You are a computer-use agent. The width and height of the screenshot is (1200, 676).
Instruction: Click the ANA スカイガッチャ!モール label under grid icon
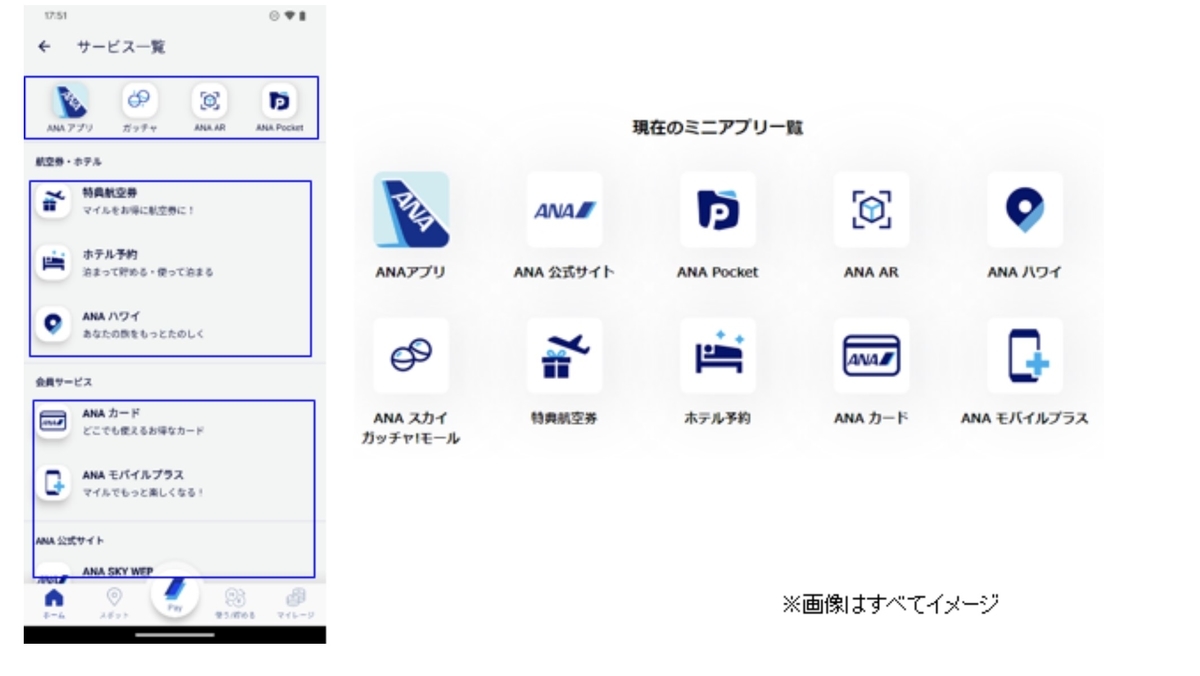411,428
